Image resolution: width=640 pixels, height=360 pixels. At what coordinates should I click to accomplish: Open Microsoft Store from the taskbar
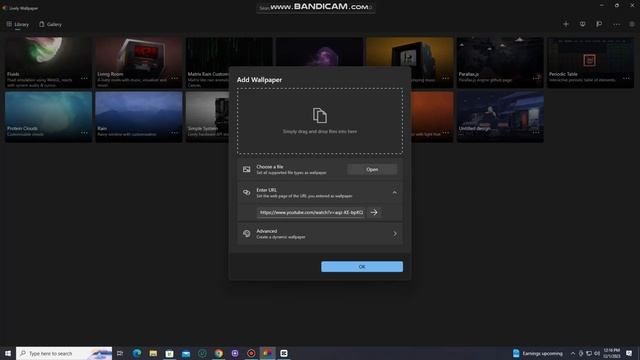point(169,353)
